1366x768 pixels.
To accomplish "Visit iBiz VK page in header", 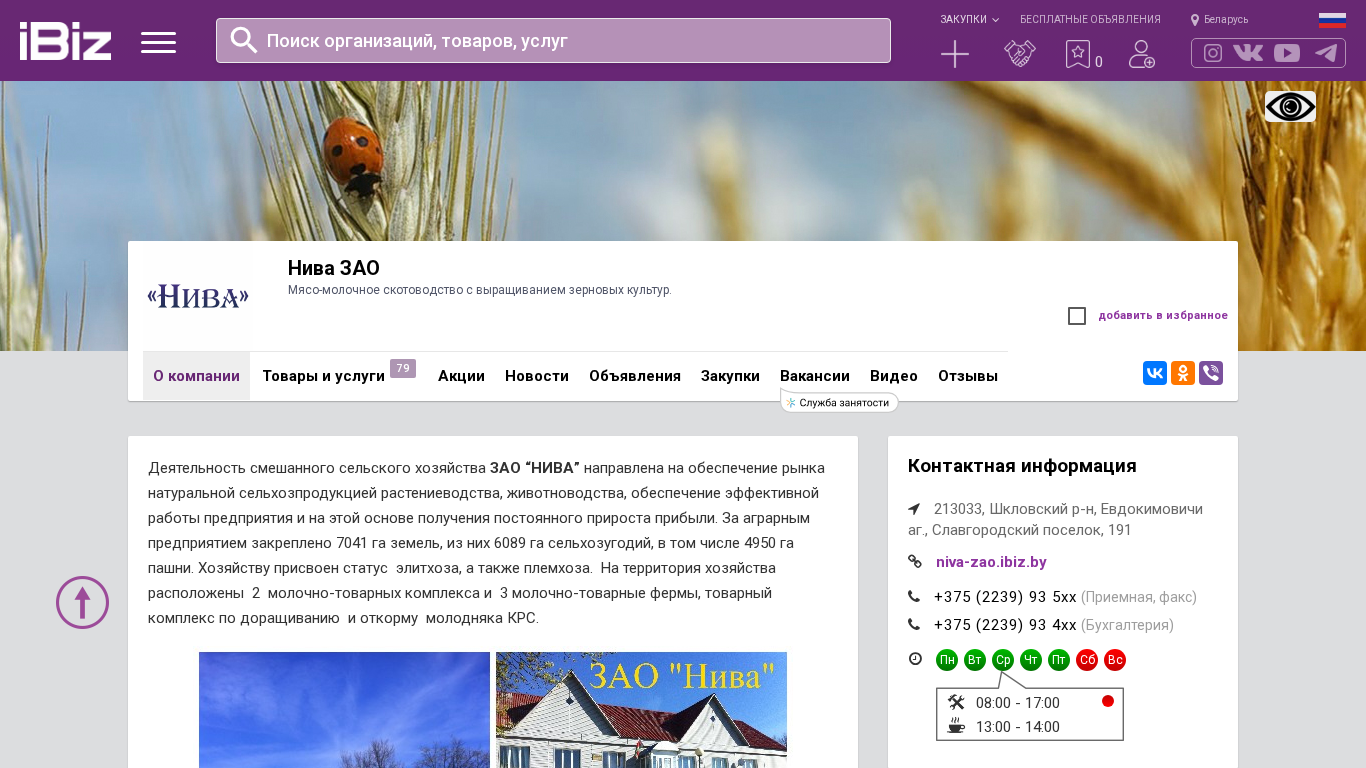I will pos(1248,53).
